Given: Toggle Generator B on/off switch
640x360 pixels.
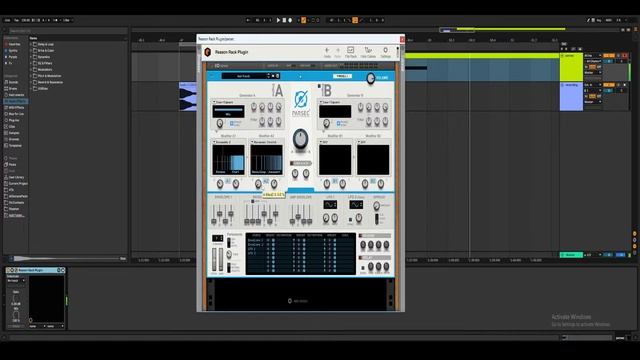Looking at the screenshot, I should (x=319, y=86).
